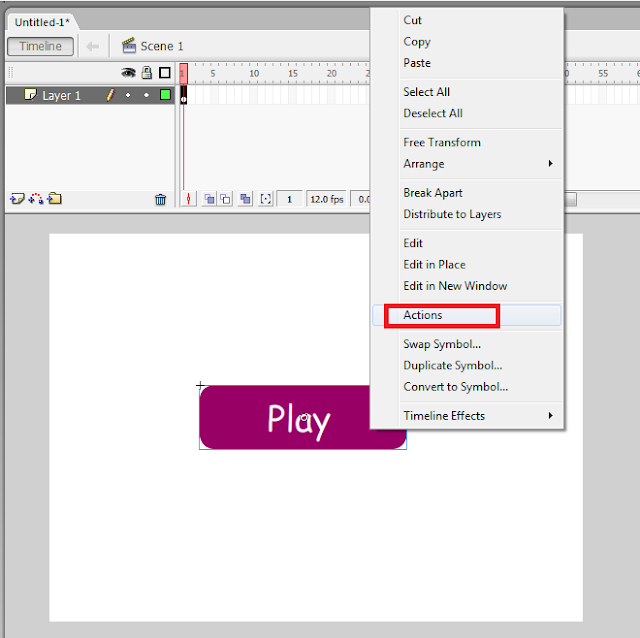Click the Scene 1 label

pyautogui.click(x=162, y=46)
